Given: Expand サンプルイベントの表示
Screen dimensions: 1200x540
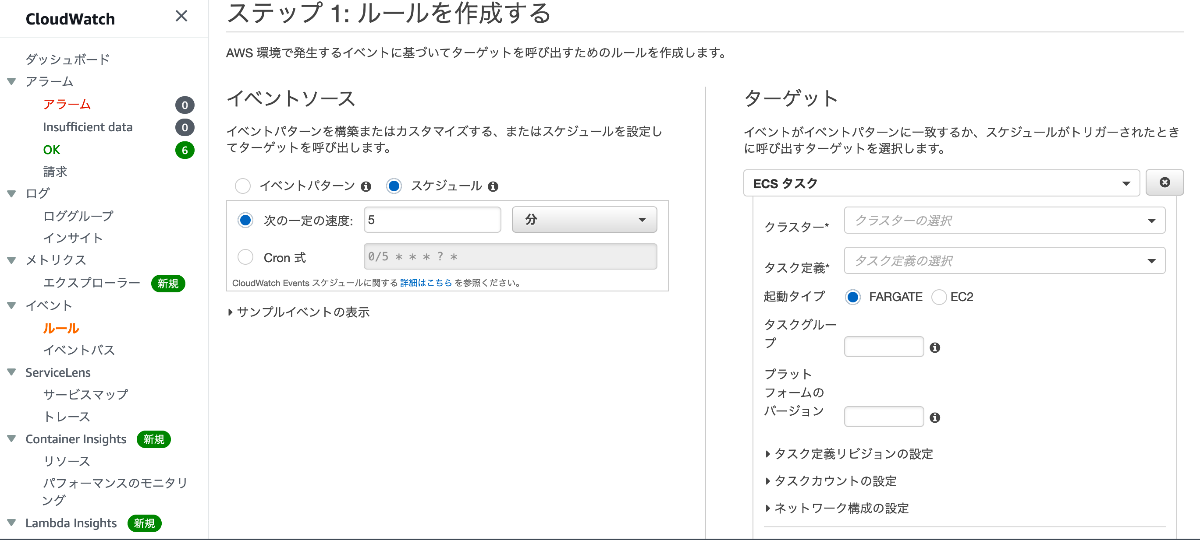Looking at the screenshot, I should point(298,312).
